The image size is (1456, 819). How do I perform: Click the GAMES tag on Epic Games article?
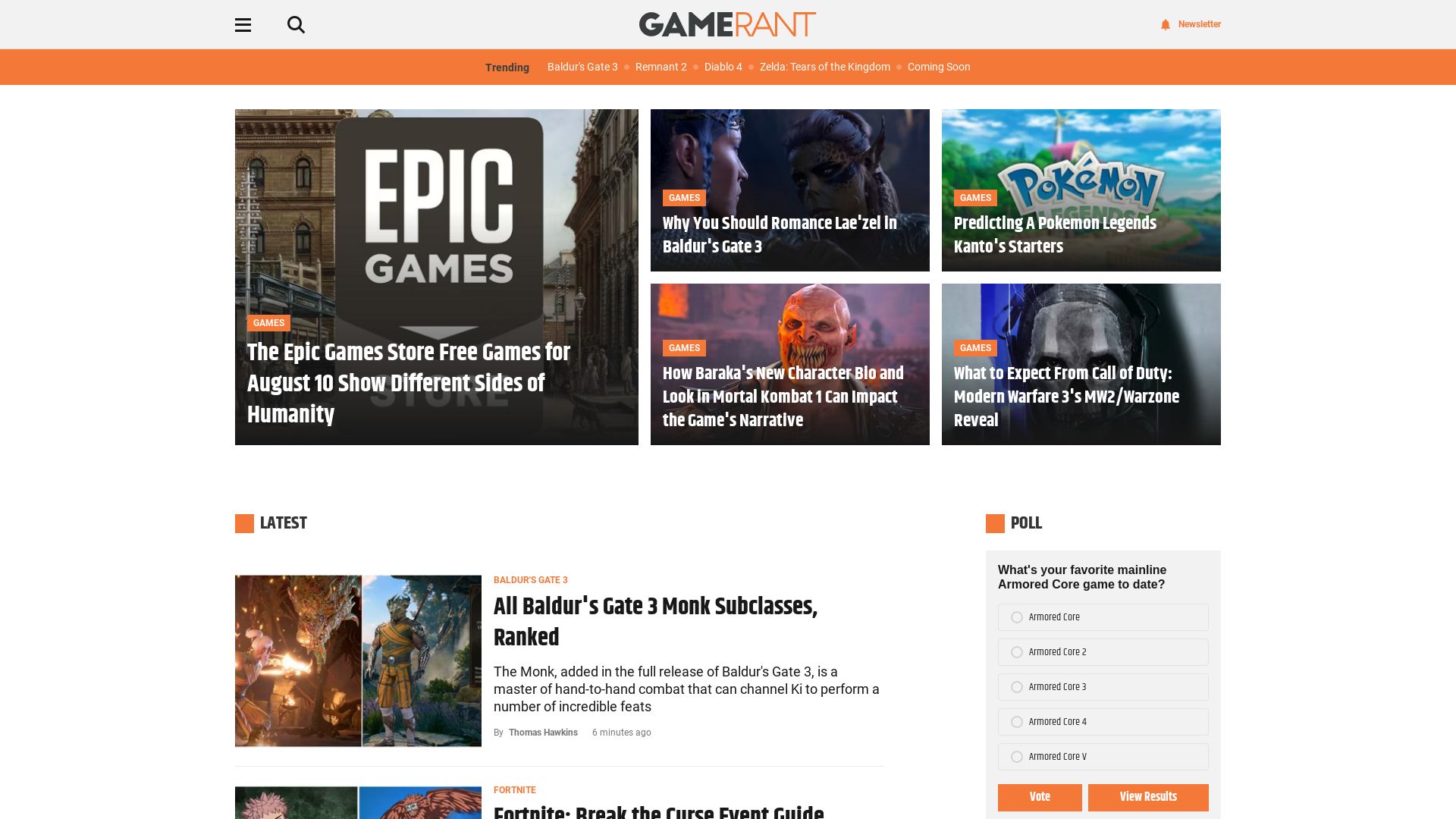pyautogui.click(x=268, y=323)
